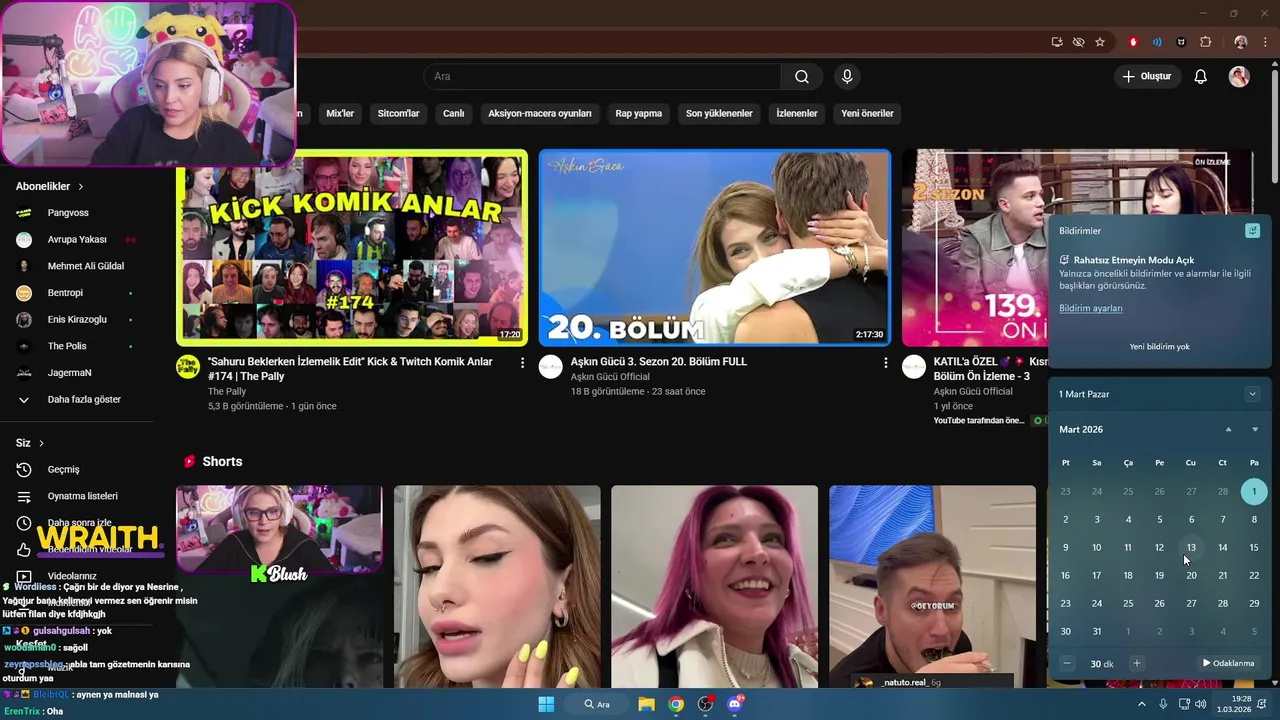Select the Mix'ler filter chip
The width and height of the screenshot is (1280, 720).
pyautogui.click(x=340, y=113)
